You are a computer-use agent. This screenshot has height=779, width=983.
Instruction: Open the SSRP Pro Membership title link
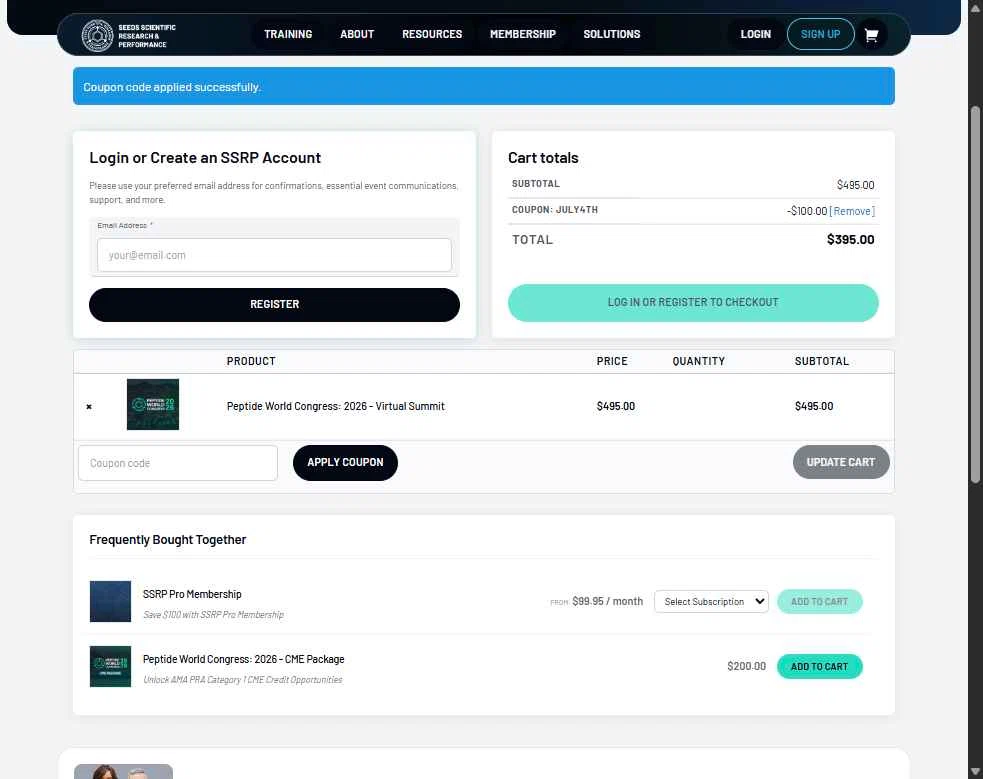pyautogui.click(x=192, y=594)
